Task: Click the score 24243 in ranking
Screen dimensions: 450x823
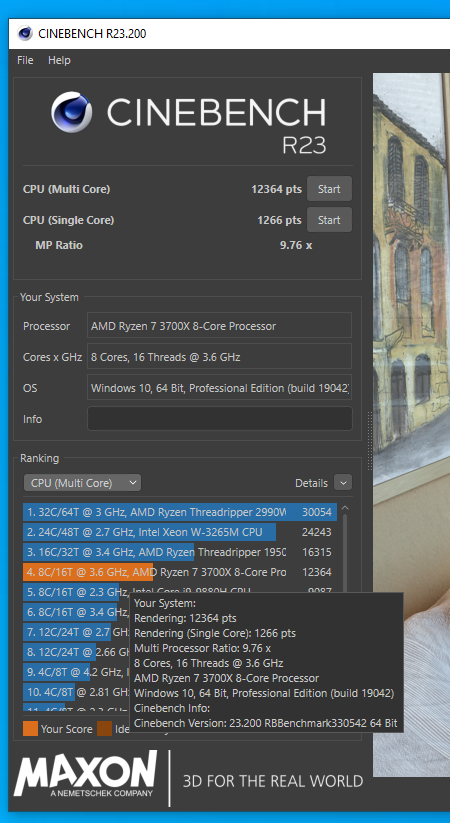Action: (x=317, y=532)
